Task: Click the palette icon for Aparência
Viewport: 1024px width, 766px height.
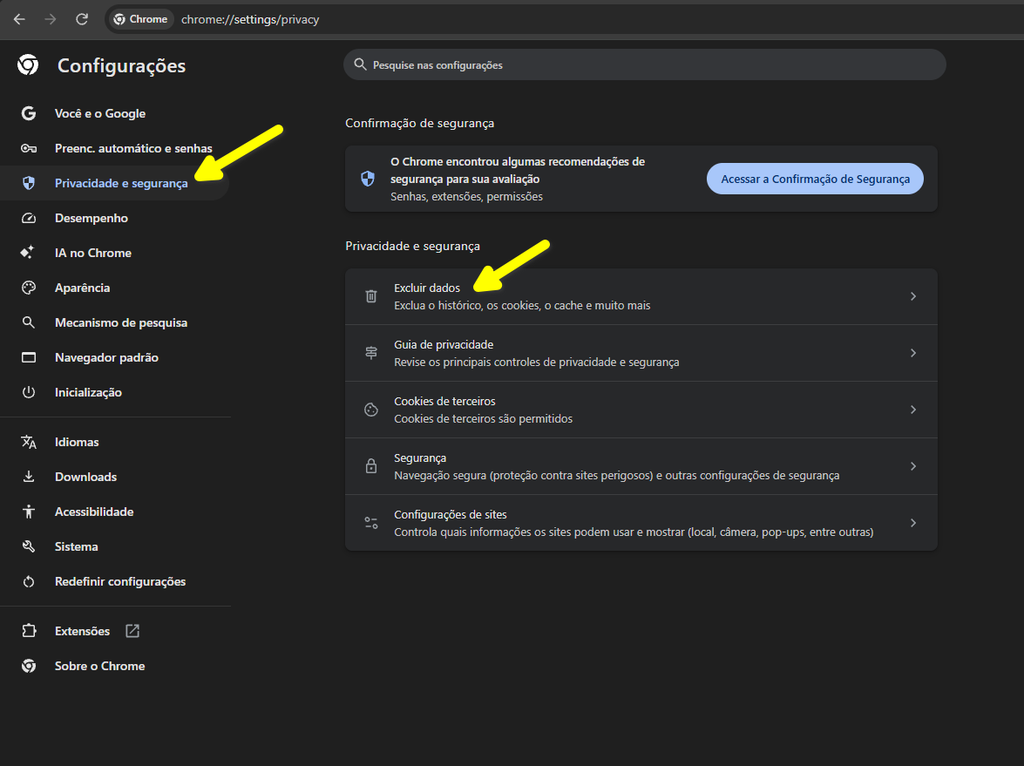Action: 29,288
